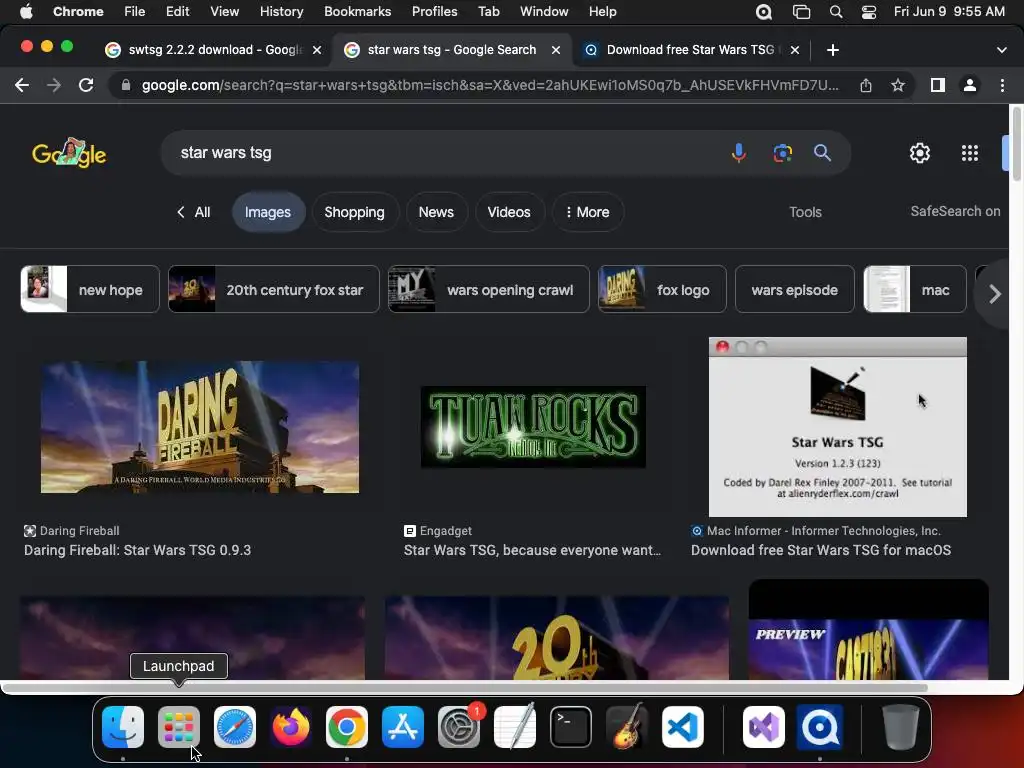Click Chrome icon in the dock
1024x768 pixels.
click(347, 727)
